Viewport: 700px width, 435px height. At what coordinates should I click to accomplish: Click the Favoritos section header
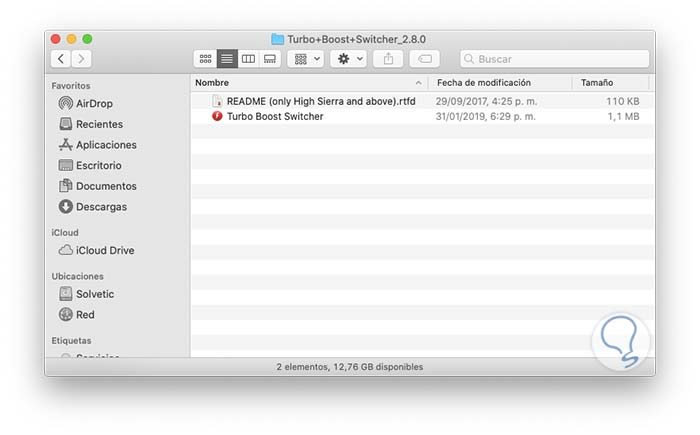pos(71,86)
